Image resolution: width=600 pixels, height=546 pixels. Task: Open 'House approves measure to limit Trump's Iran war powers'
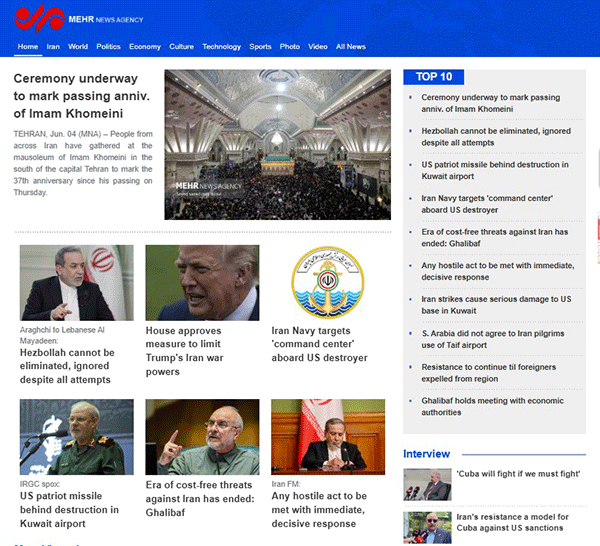coord(184,351)
